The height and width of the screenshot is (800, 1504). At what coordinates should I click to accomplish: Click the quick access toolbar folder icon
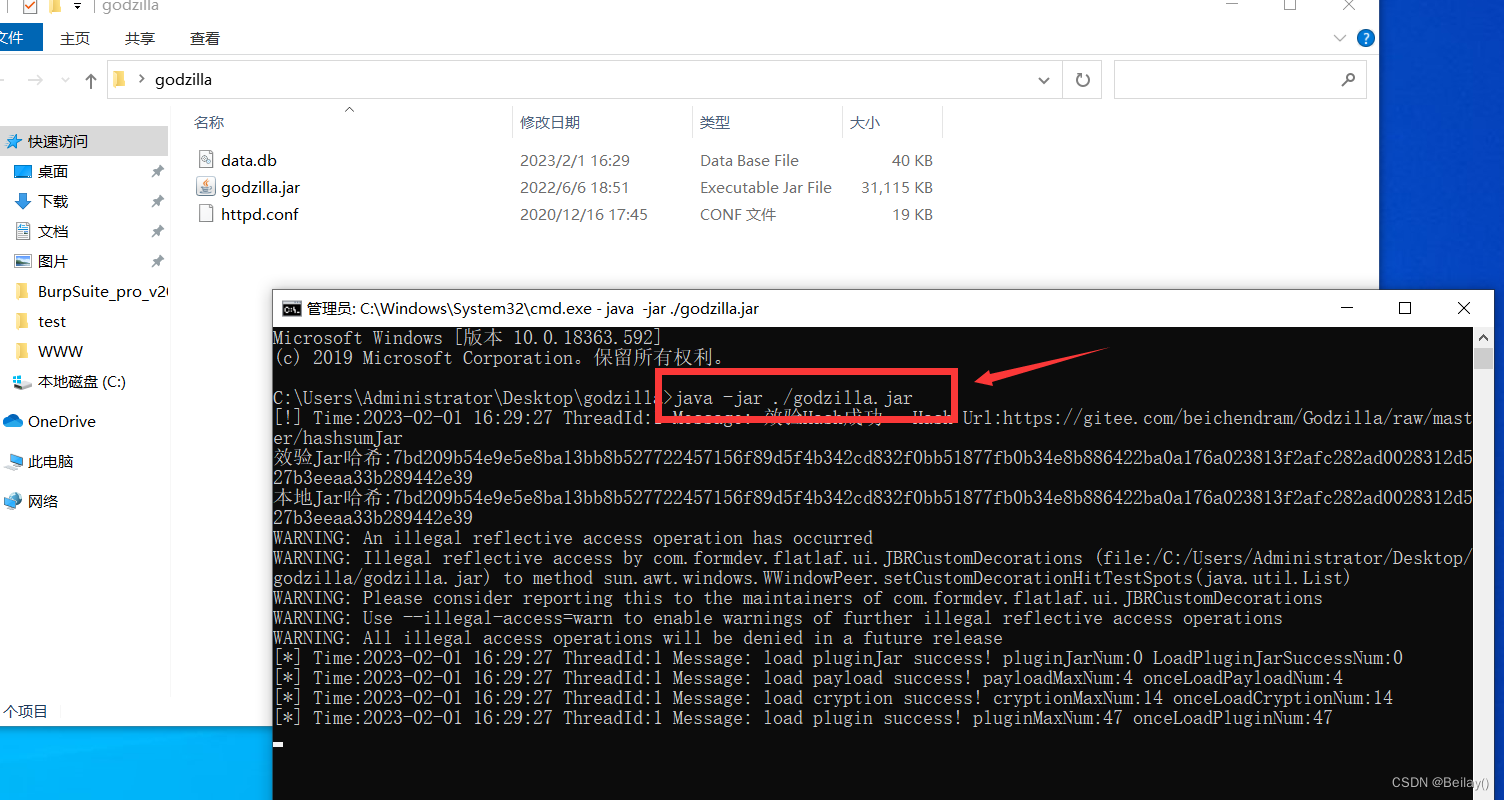pos(54,7)
